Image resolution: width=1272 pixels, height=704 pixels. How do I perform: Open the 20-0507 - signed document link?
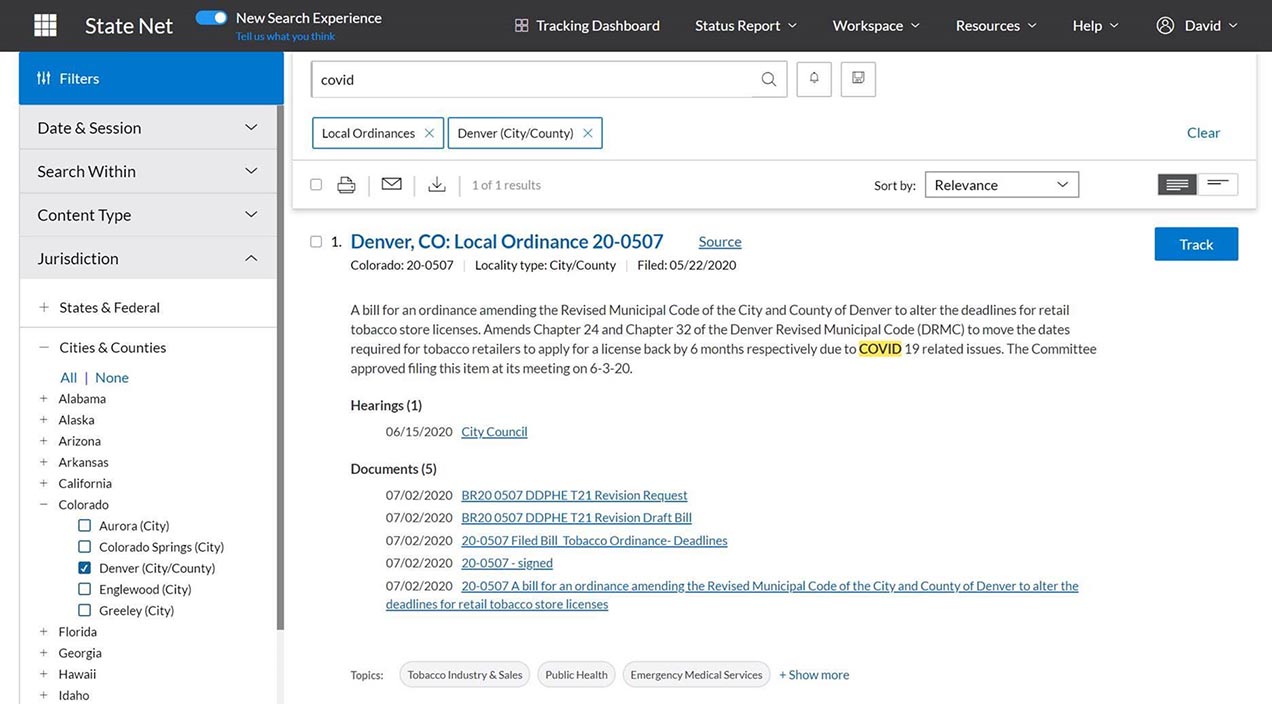pyautogui.click(x=506, y=563)
